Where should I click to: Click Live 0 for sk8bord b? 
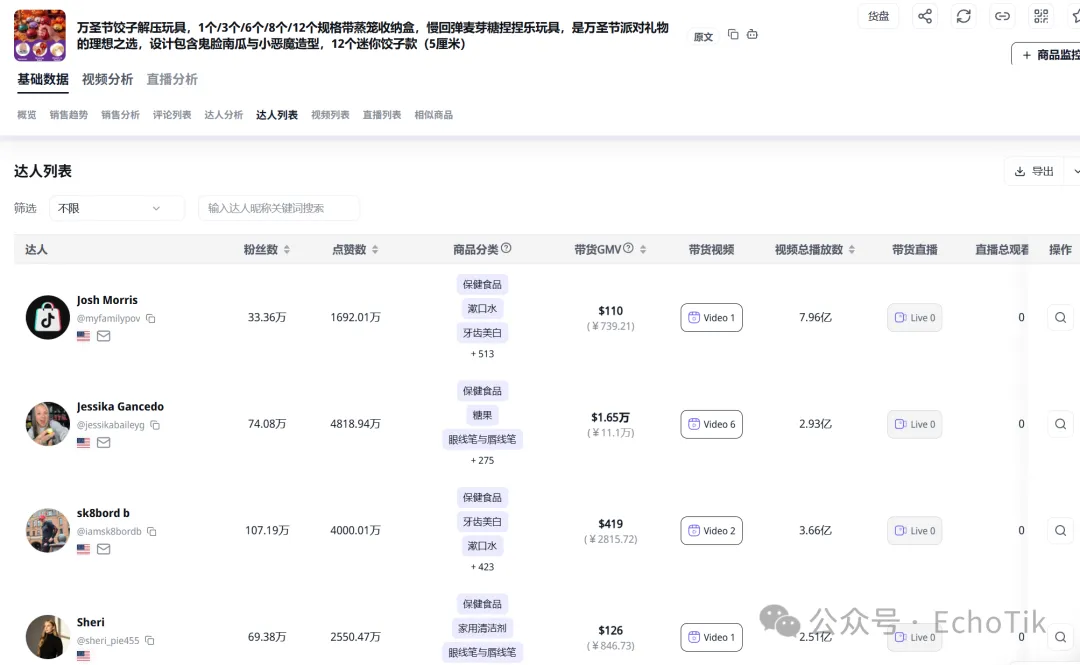[915, 531]
